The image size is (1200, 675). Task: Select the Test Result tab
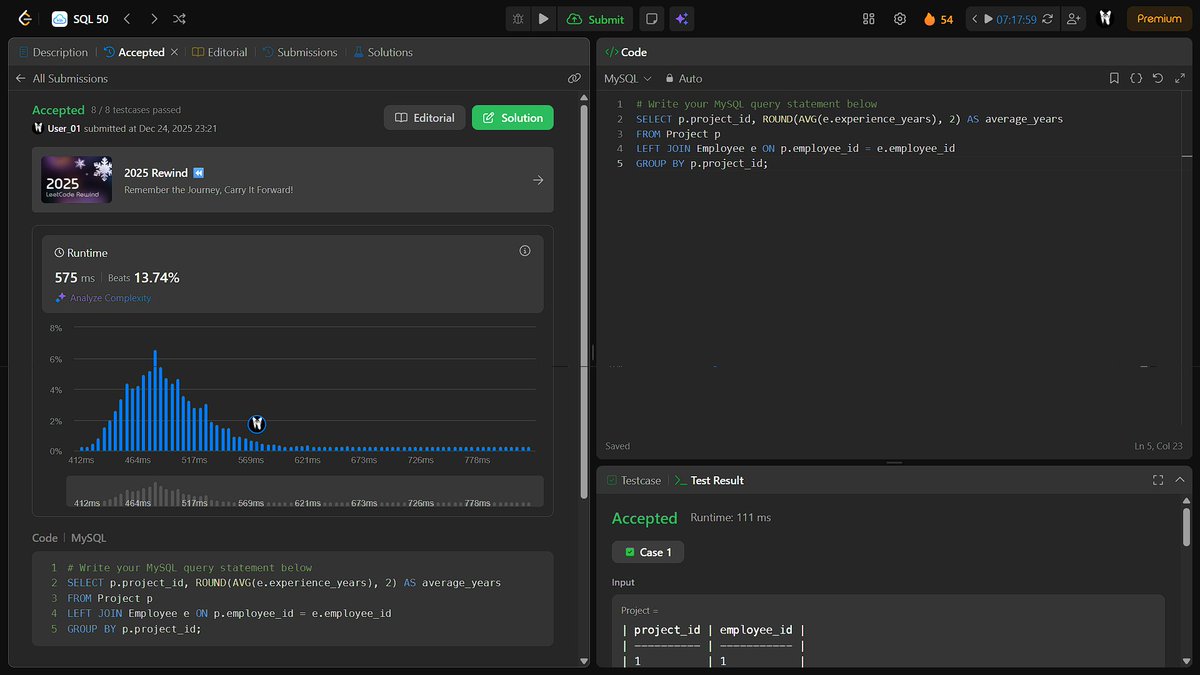708,480
